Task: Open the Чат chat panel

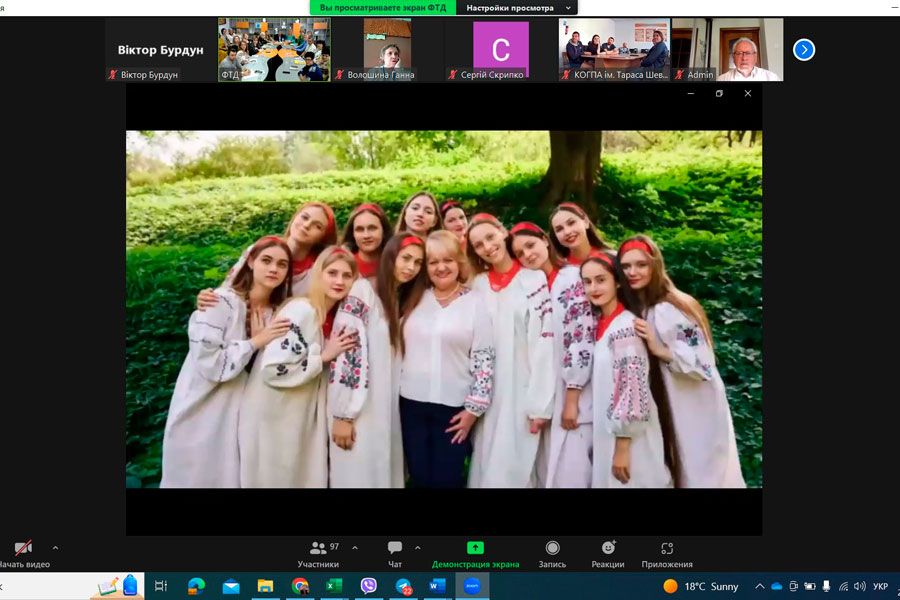Action: [x=395, y=549]
